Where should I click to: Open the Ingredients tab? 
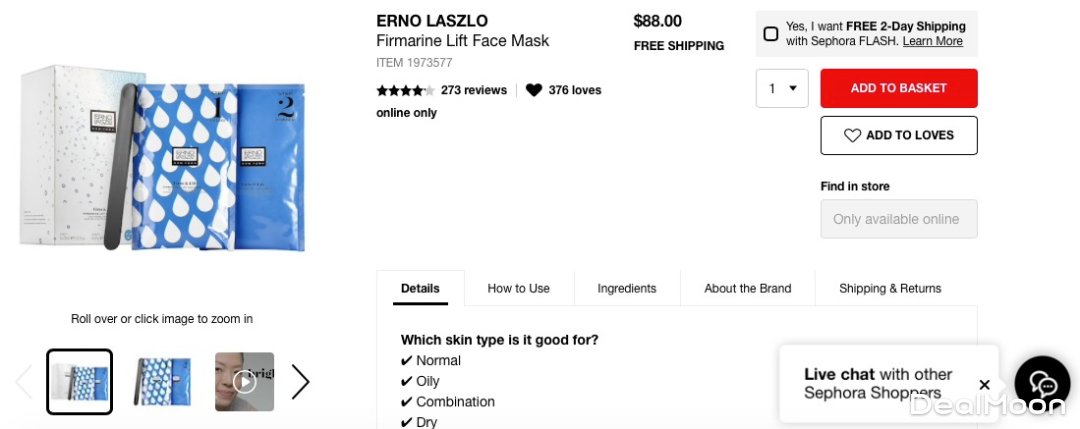[627, 288]
